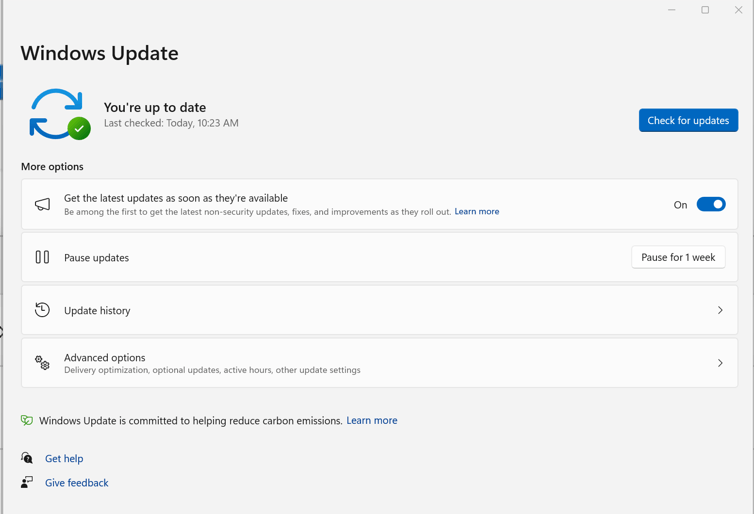The width and height of the screenshot is (754, 514).
Task: Click the Pause updates label
Action: (96, 258)
